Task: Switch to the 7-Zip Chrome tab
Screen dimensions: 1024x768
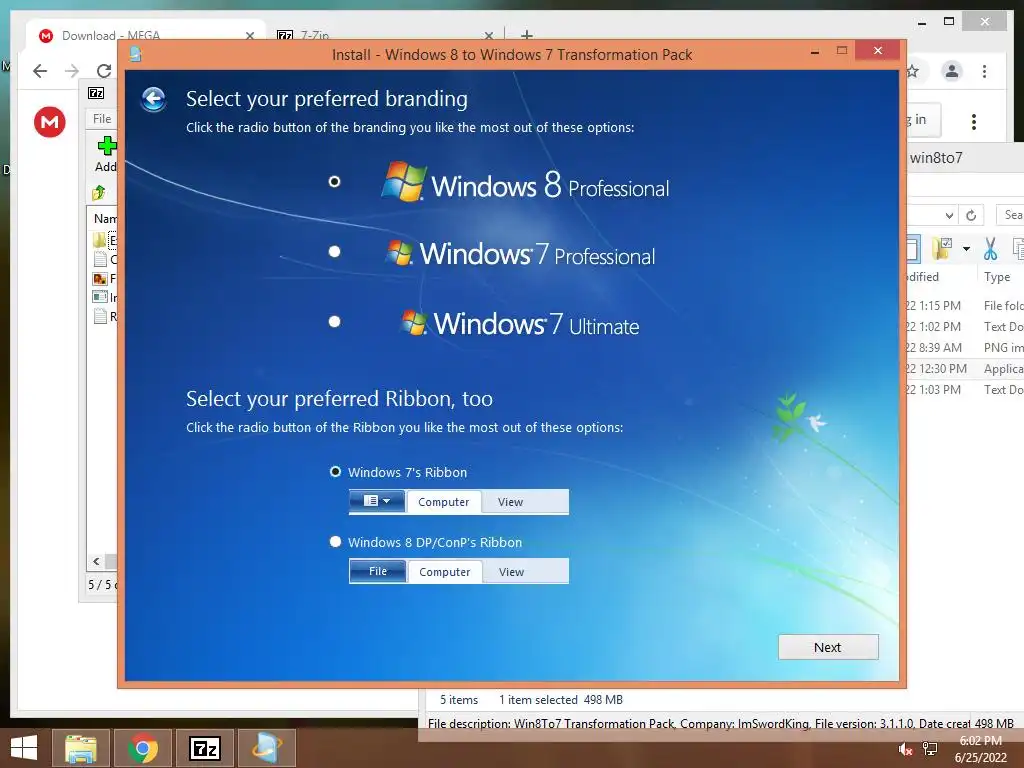Action: click(x=385, y=35)
